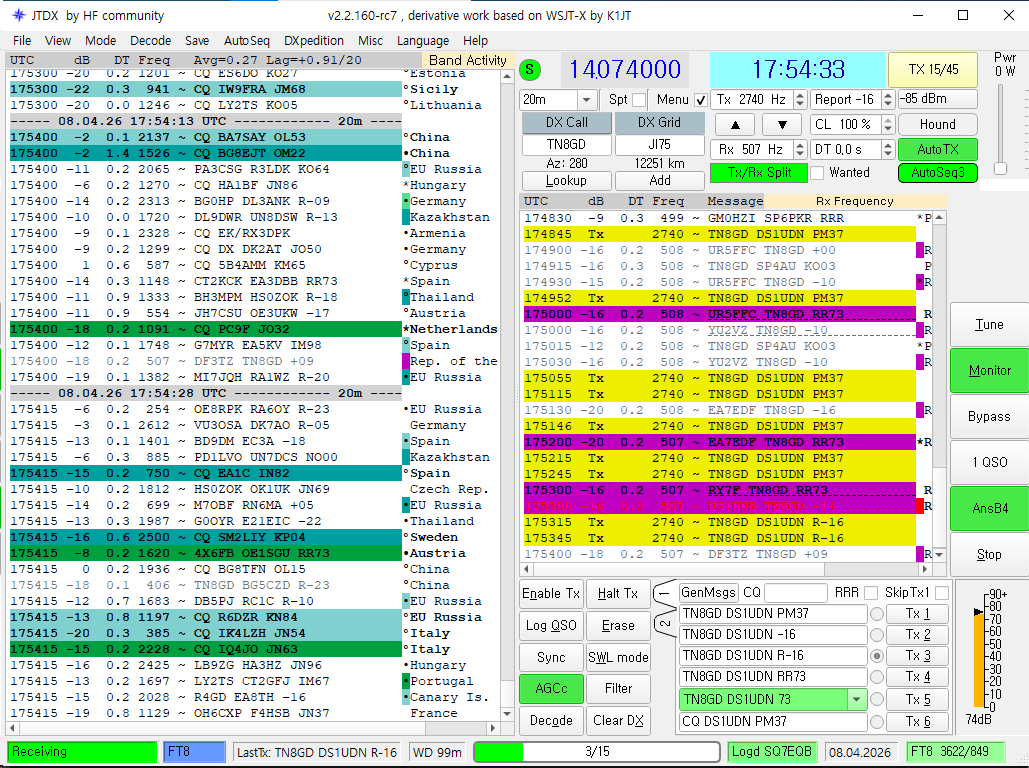The height and width of the screenshot is (768, 1029).
Task: Select radio button for TN8GD DS1UDN PM37
Action: [x=876, y=614]
